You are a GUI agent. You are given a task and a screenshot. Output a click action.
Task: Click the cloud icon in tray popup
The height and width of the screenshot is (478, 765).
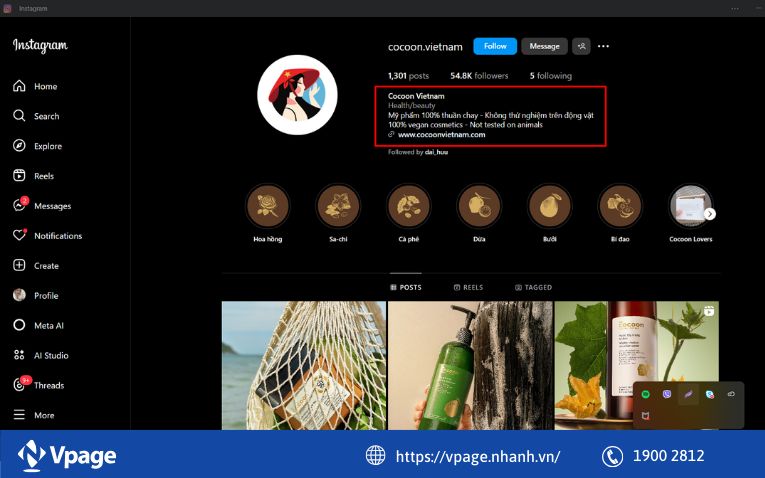click(x=731, y=394)
